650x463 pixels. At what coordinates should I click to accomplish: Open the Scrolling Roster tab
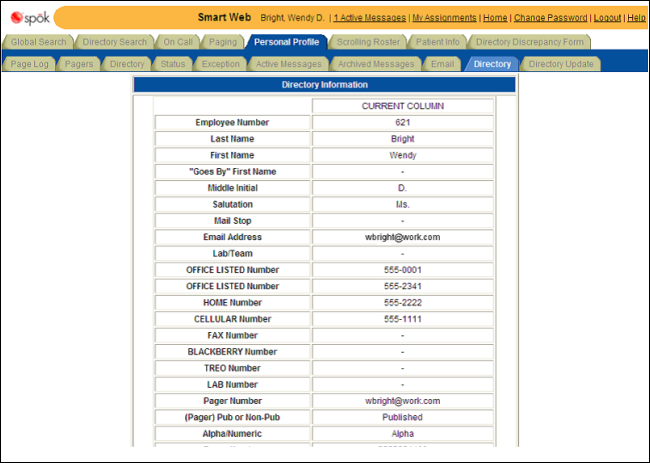pyautogui.click(x=368, y=42)
